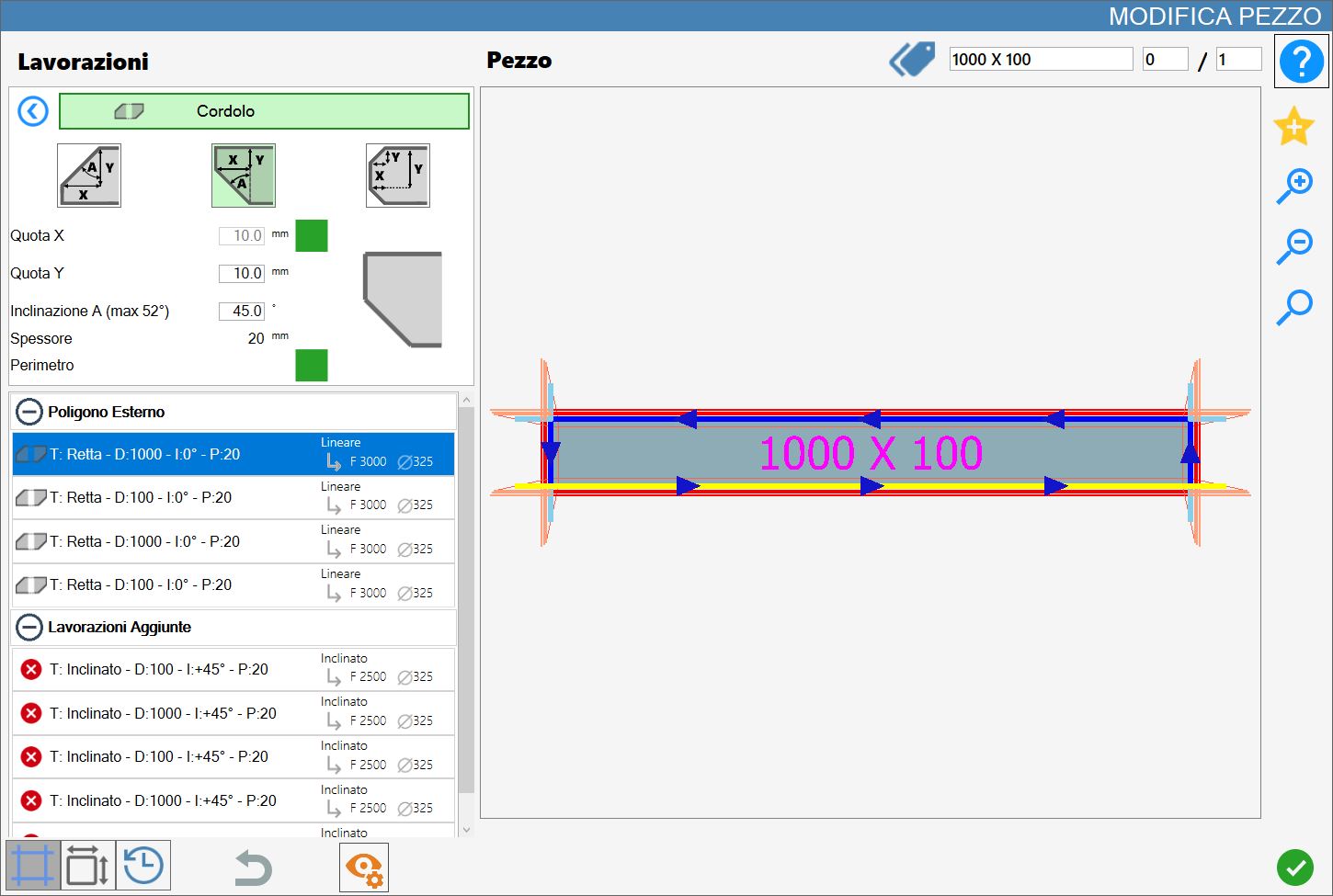
Task: Collapse the Lavorazioni Aggiunte group
Action: click(x=29, y=627)
